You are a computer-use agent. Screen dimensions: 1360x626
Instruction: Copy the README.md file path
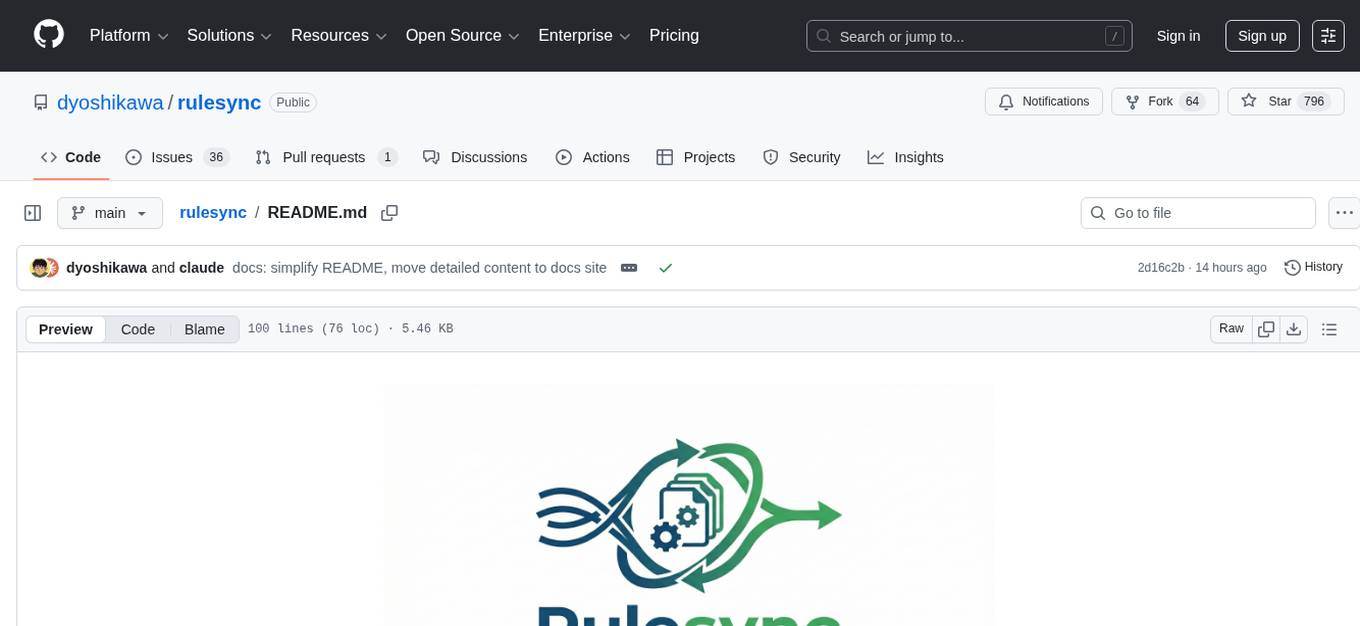[389, 212]
